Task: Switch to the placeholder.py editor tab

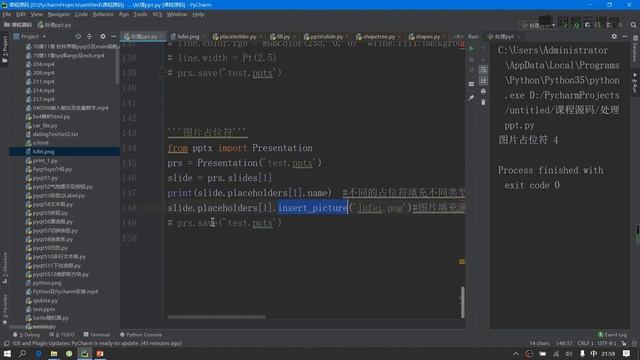Action: pos(238,37)
